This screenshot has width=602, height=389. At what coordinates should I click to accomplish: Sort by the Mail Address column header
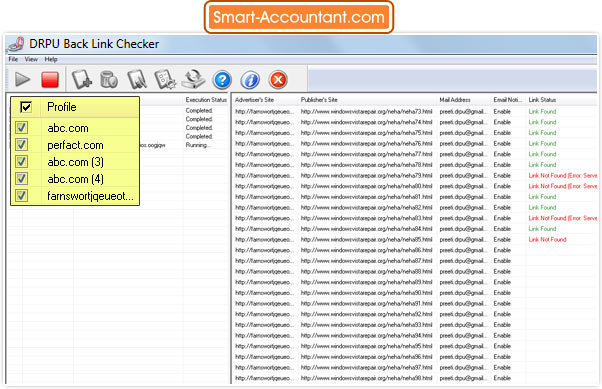(455, 100)
